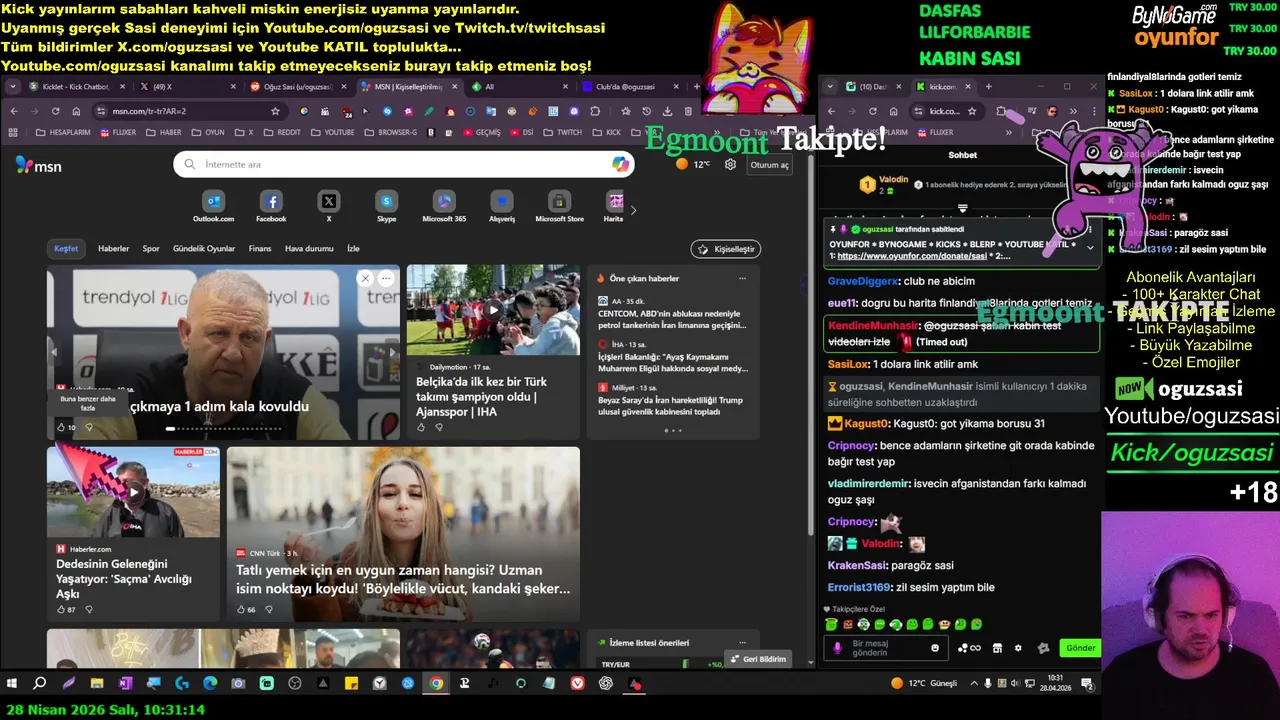1280x720 pixels.
Task: Click the MSN logo
Action: pyautogui.click(x=38, y=165)
